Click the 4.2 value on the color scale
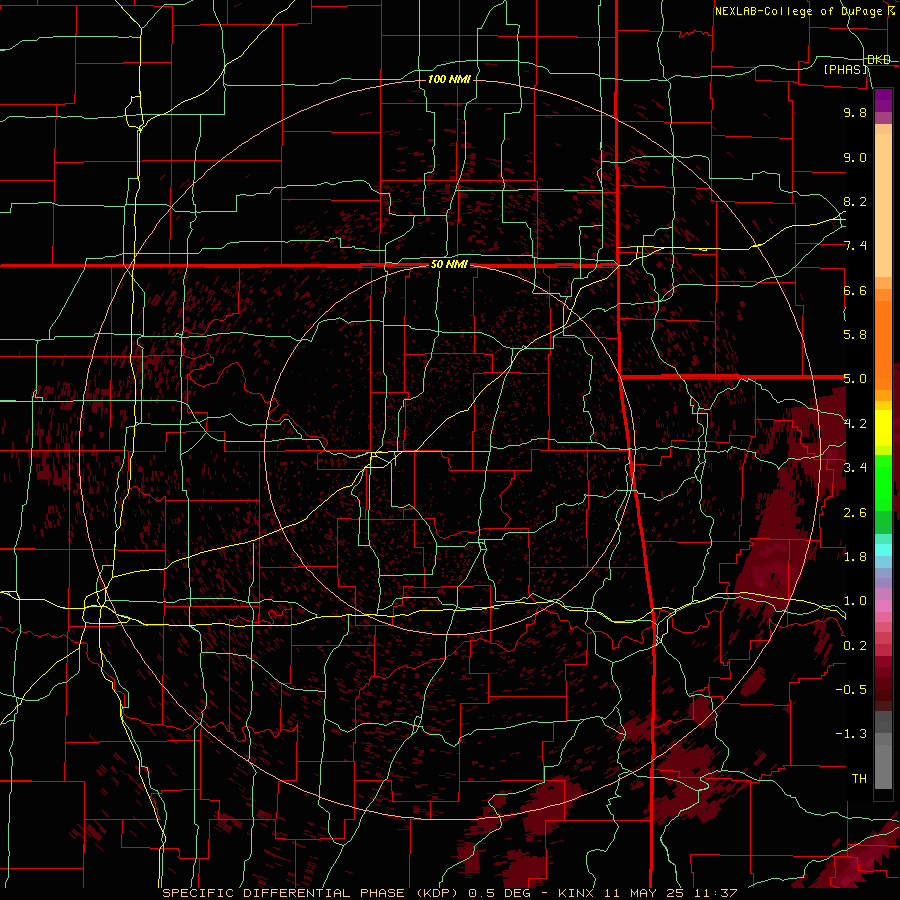This screenshot has height=900, width=900. tap(855, 424)
